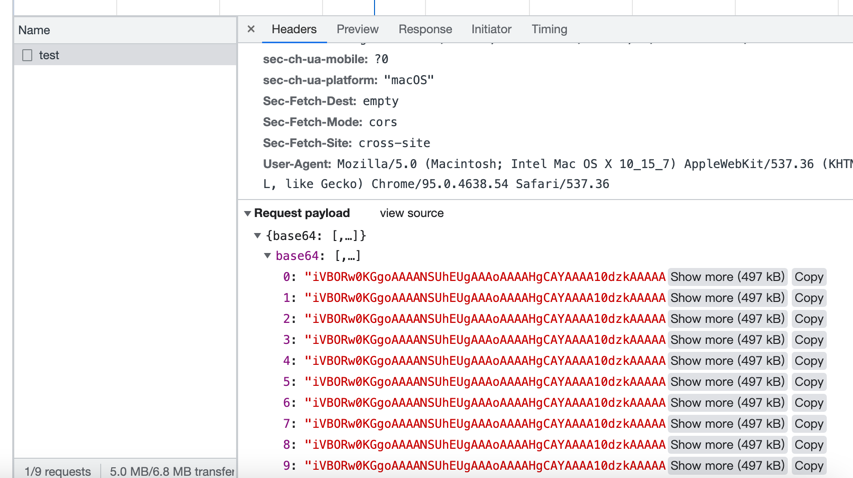
Task: Copy the base64 item 9 value
Action: tap(808, 466)
